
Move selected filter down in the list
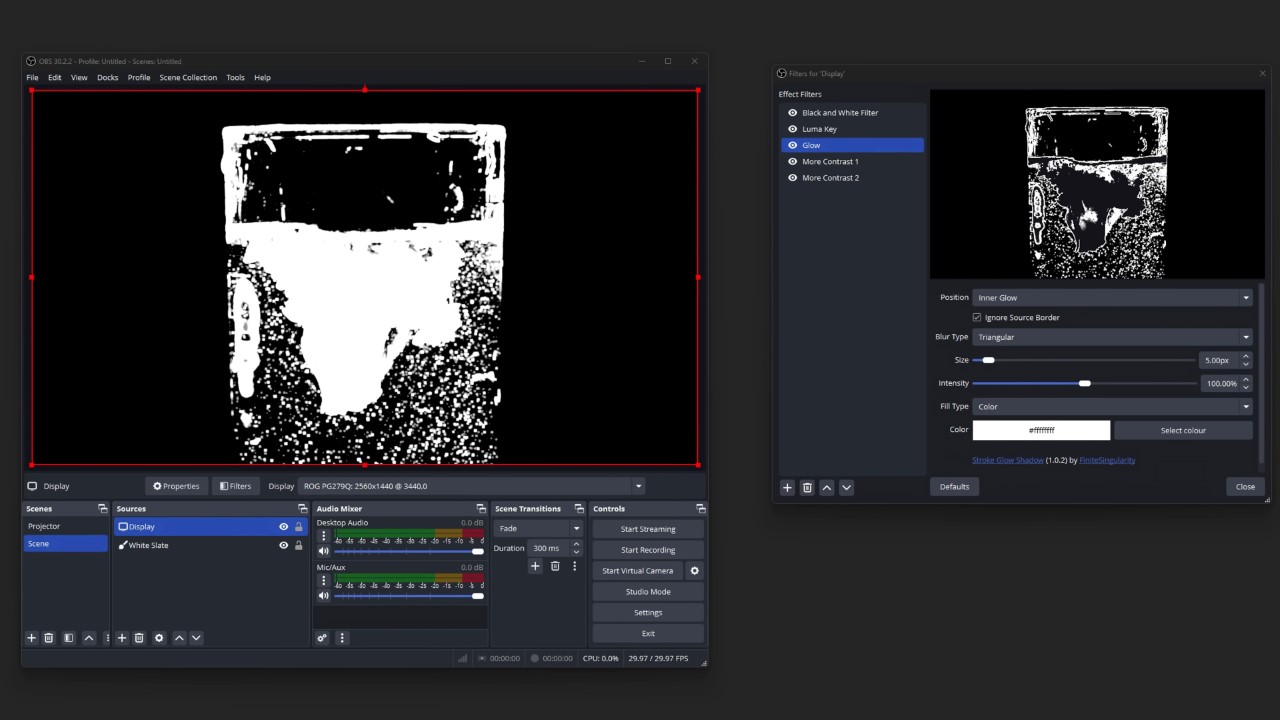(x=846, y=488)
